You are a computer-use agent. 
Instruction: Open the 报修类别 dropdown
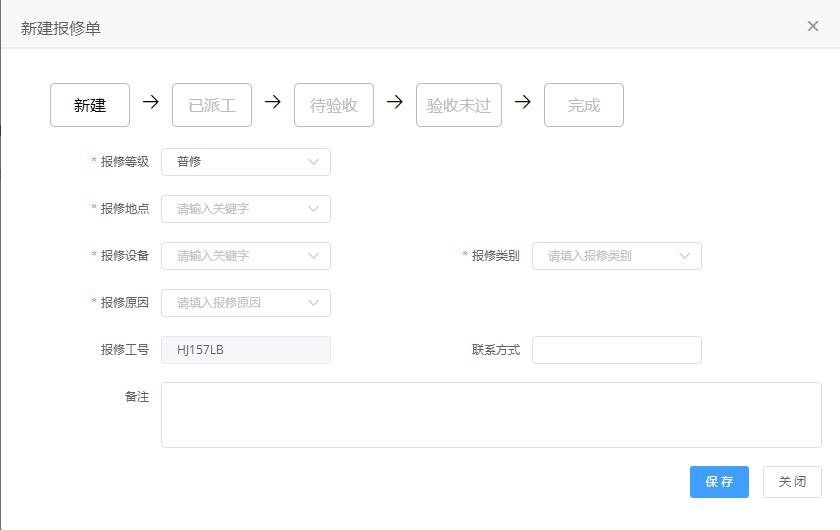pos(617,256)
